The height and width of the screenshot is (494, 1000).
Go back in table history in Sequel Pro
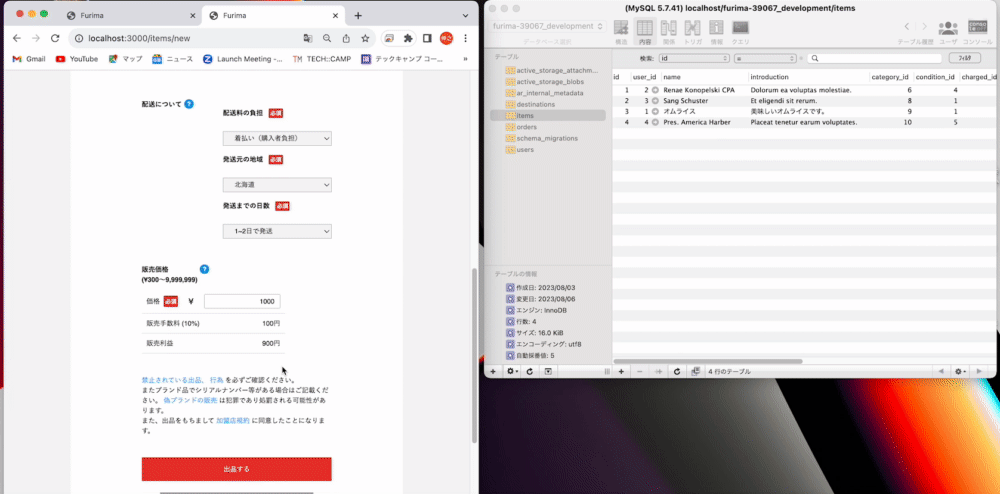[x=907, y=27]
